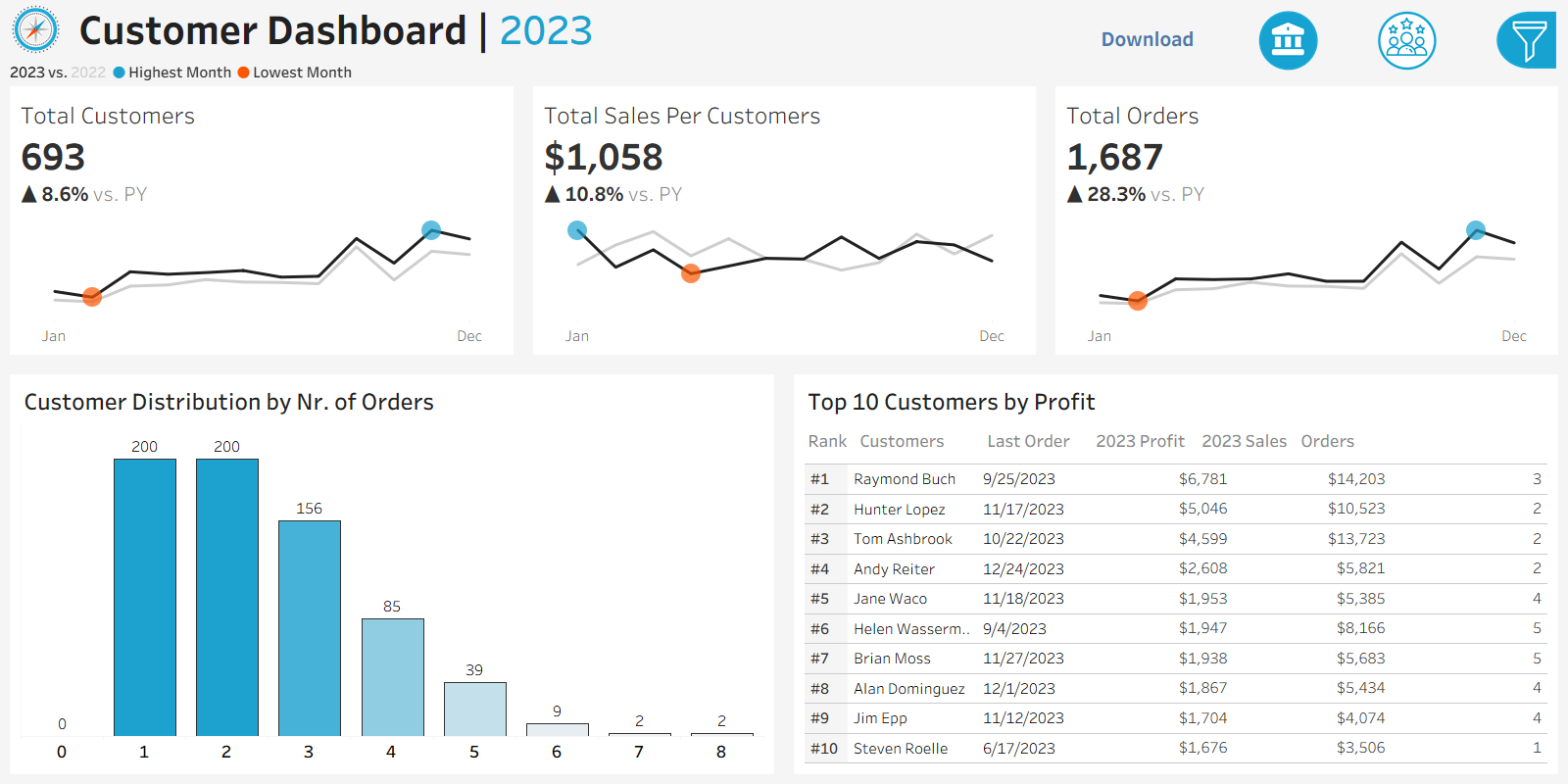Screen dimensions: 1568x784
Task: Click the Total Orders up arrow indicator
Action: [1075, 194]
